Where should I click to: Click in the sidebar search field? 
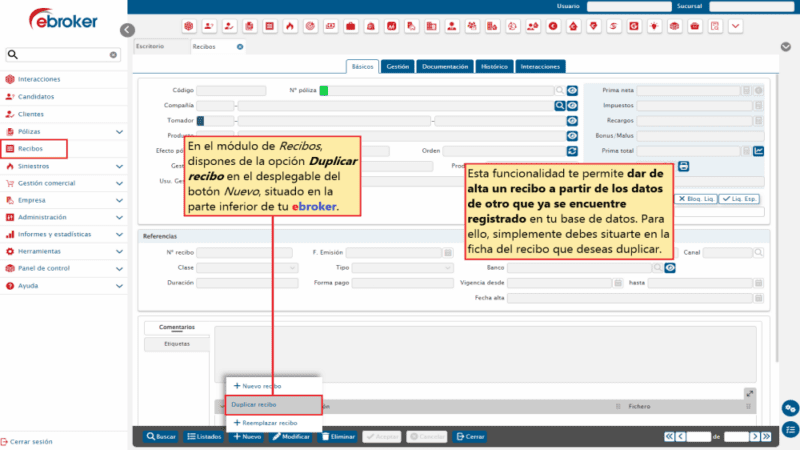[63, 55]
